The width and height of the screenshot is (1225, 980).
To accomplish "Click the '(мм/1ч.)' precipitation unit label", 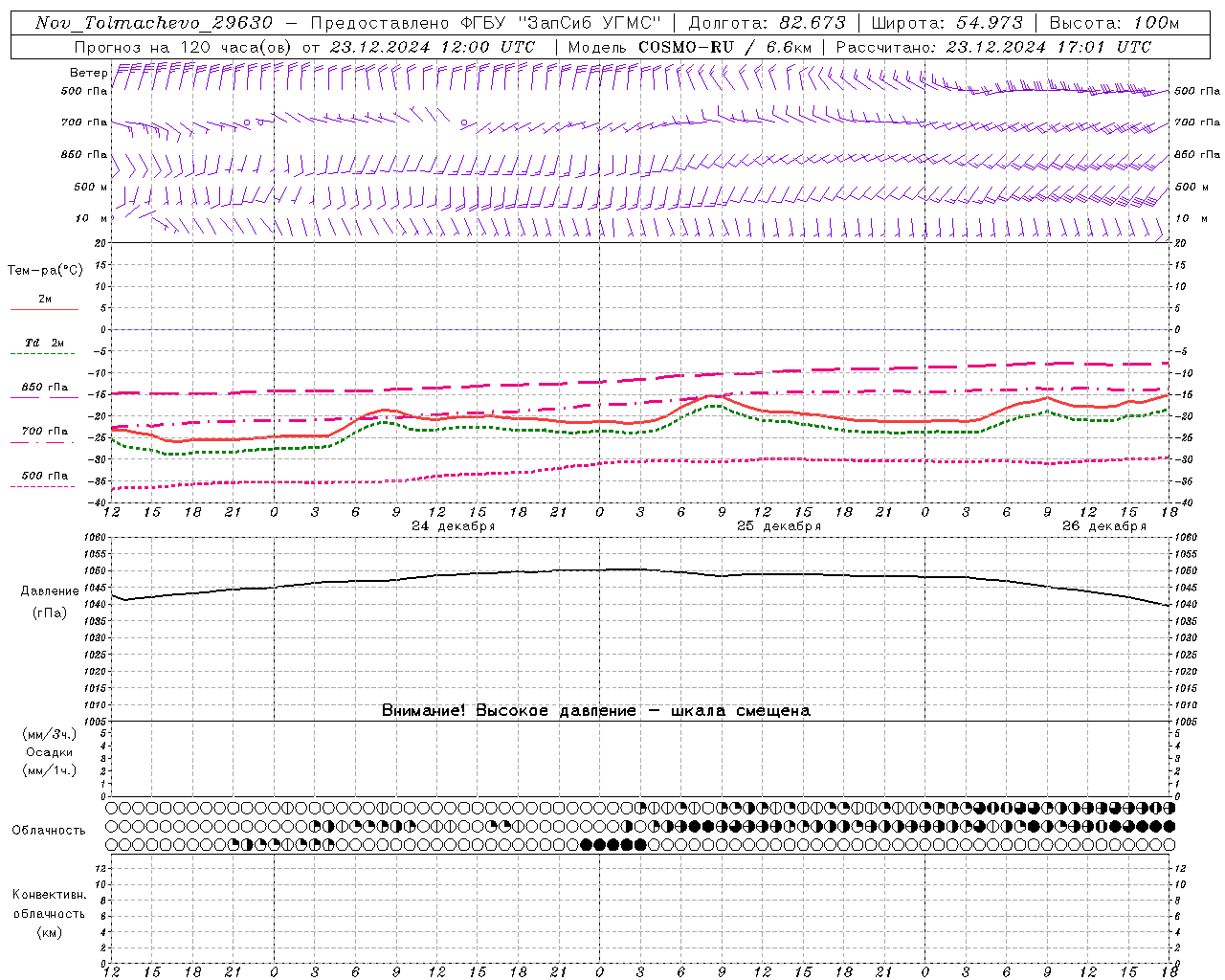I will coord(50,770).
